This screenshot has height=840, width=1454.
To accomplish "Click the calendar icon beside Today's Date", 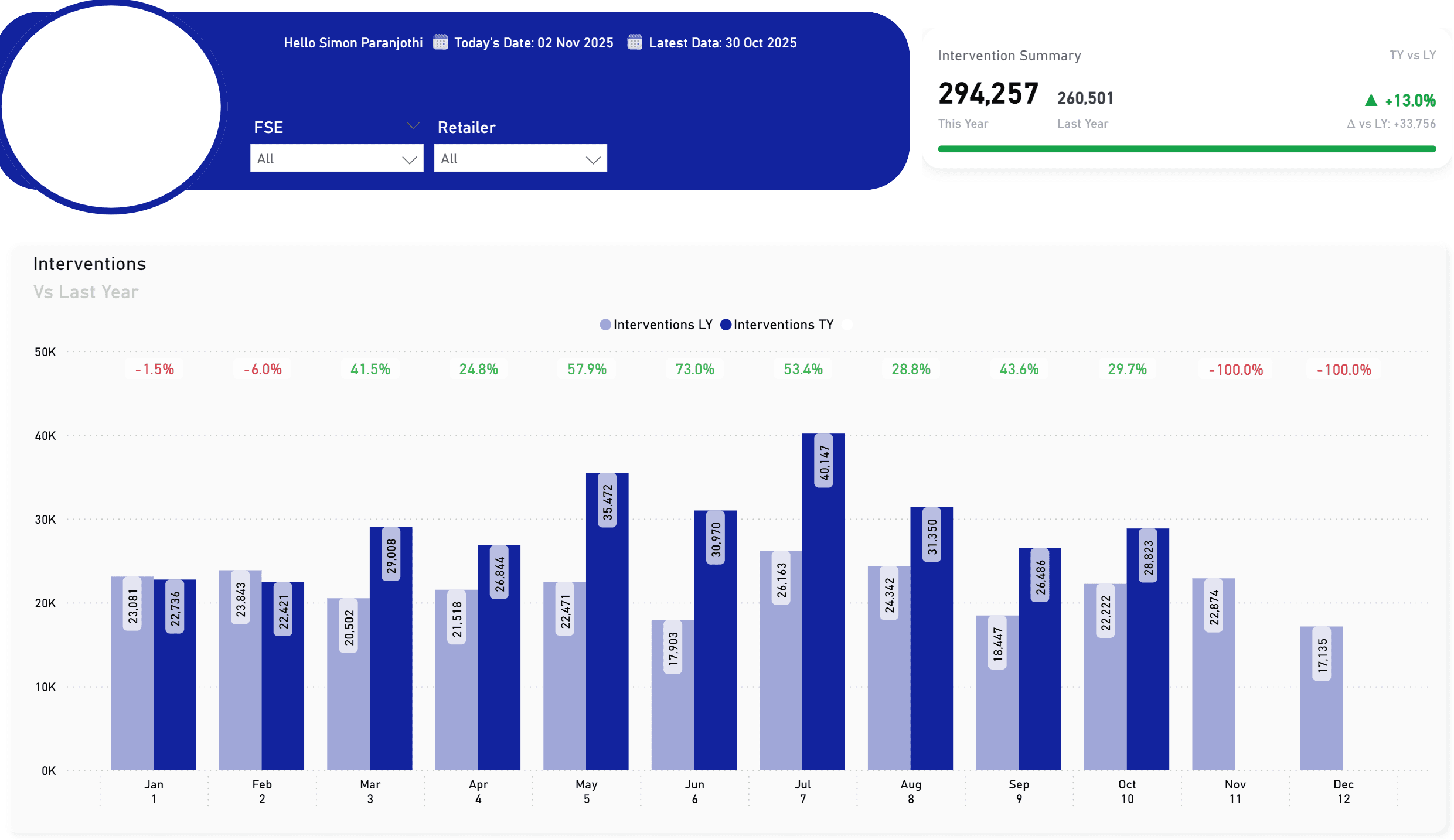I will pos(440,42).
